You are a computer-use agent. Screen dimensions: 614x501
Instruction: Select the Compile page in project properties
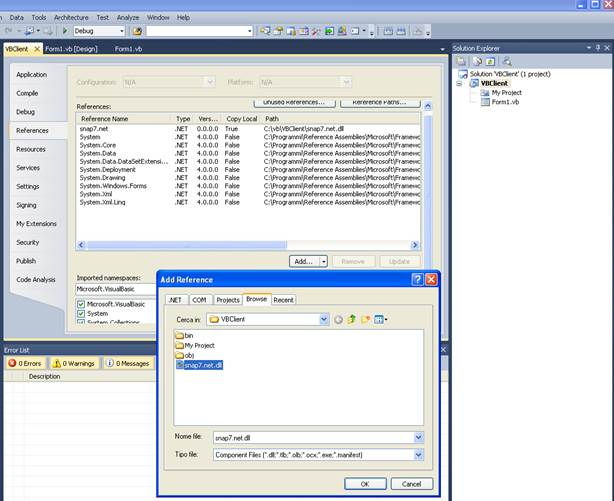(x=27, y=93)
